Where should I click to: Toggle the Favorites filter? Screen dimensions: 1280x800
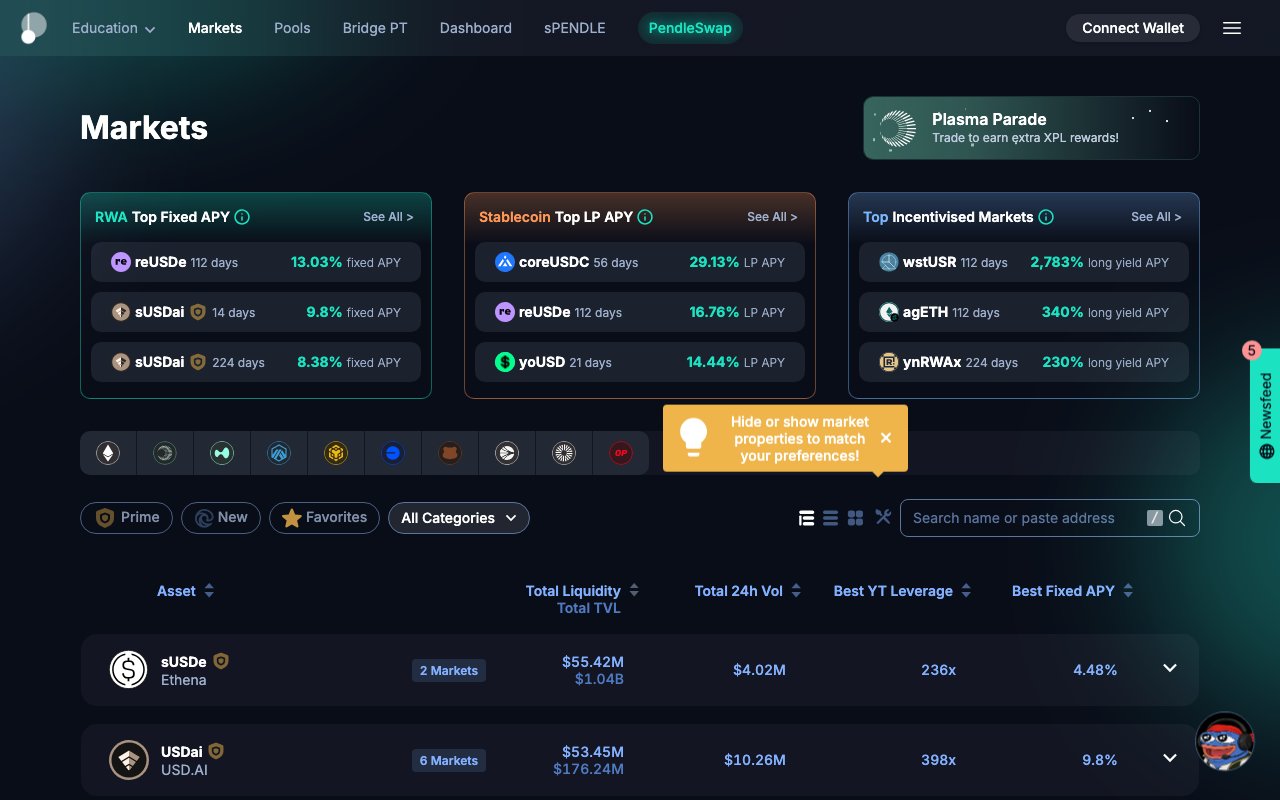coord(324,517)
